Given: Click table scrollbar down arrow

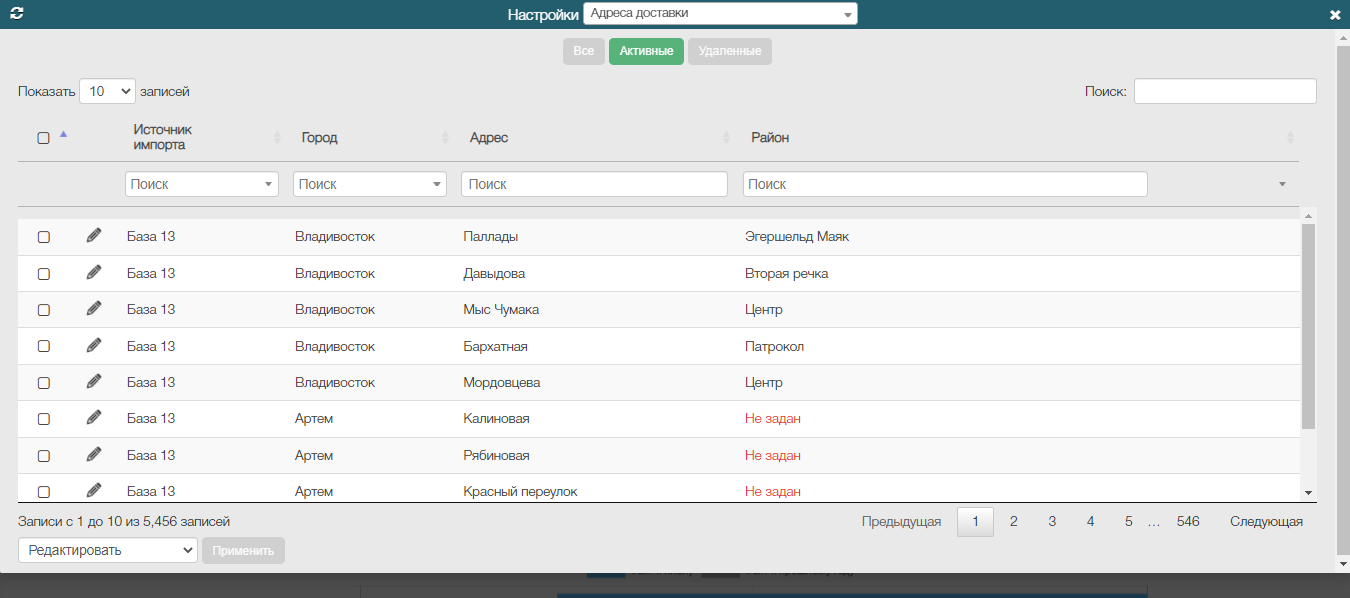Looking at the screenshot, I should 1308,493.
